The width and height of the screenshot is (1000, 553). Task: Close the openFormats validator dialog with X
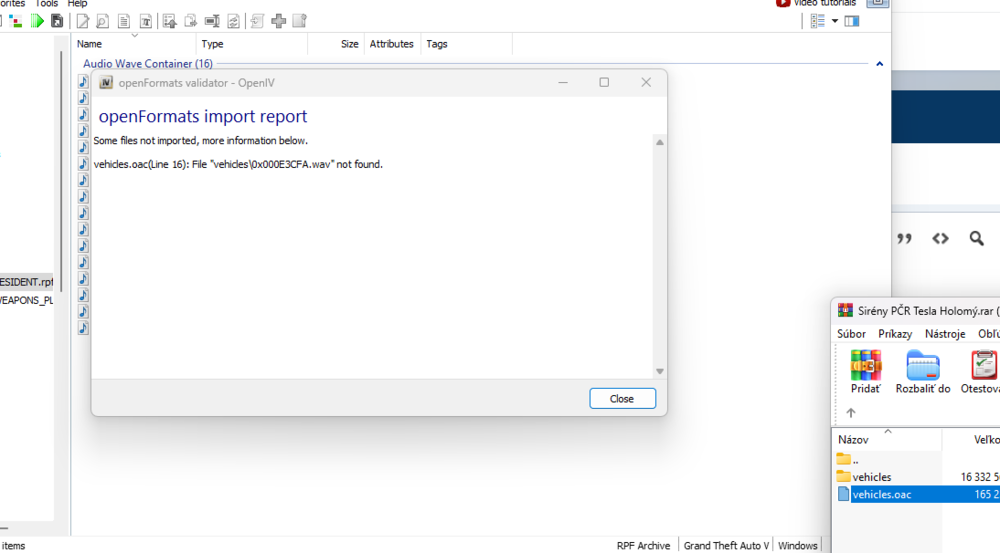(x=646, y=82)
